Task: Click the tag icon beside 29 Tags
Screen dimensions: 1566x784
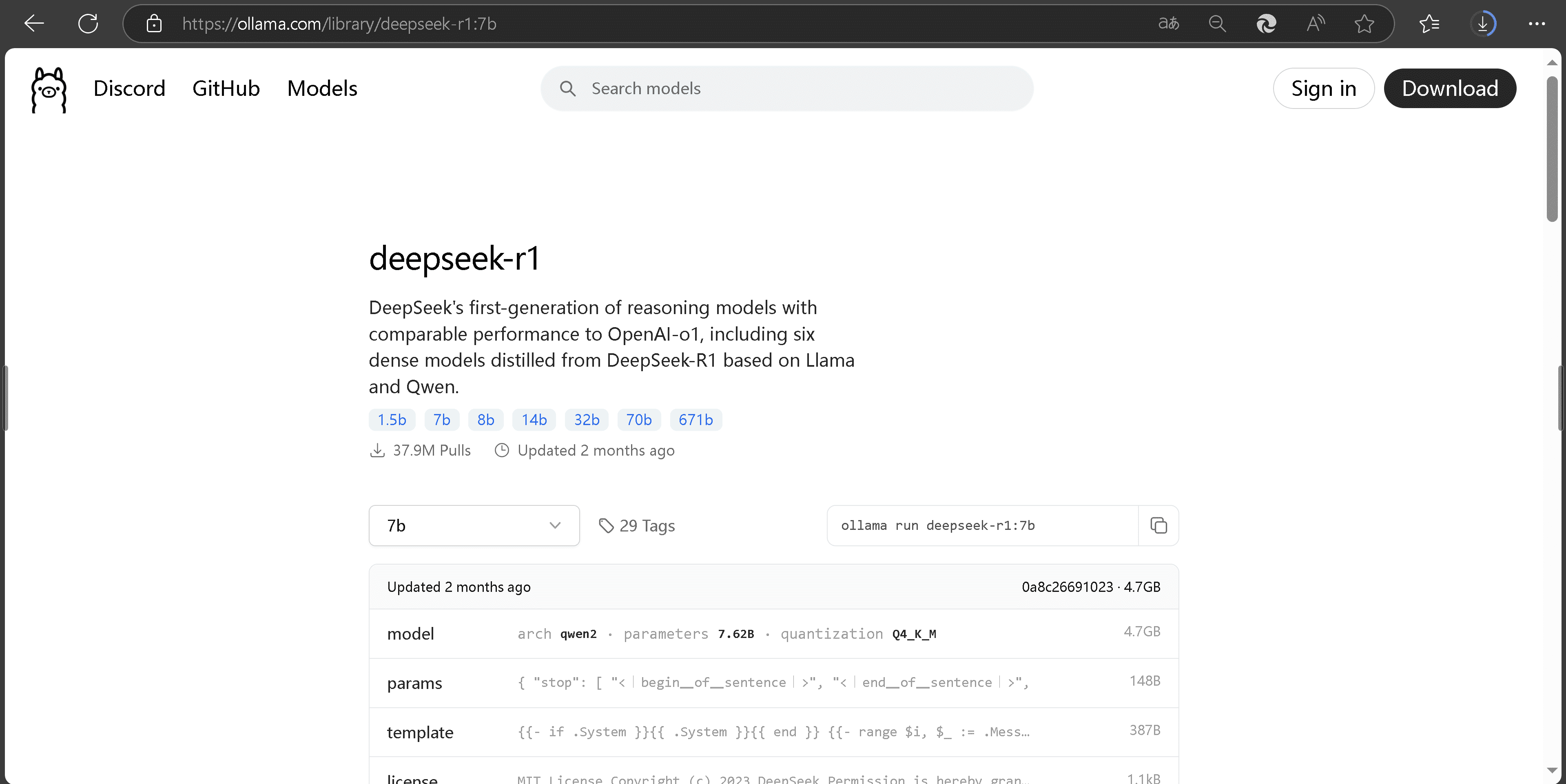Action: click(x=606, y=525)
